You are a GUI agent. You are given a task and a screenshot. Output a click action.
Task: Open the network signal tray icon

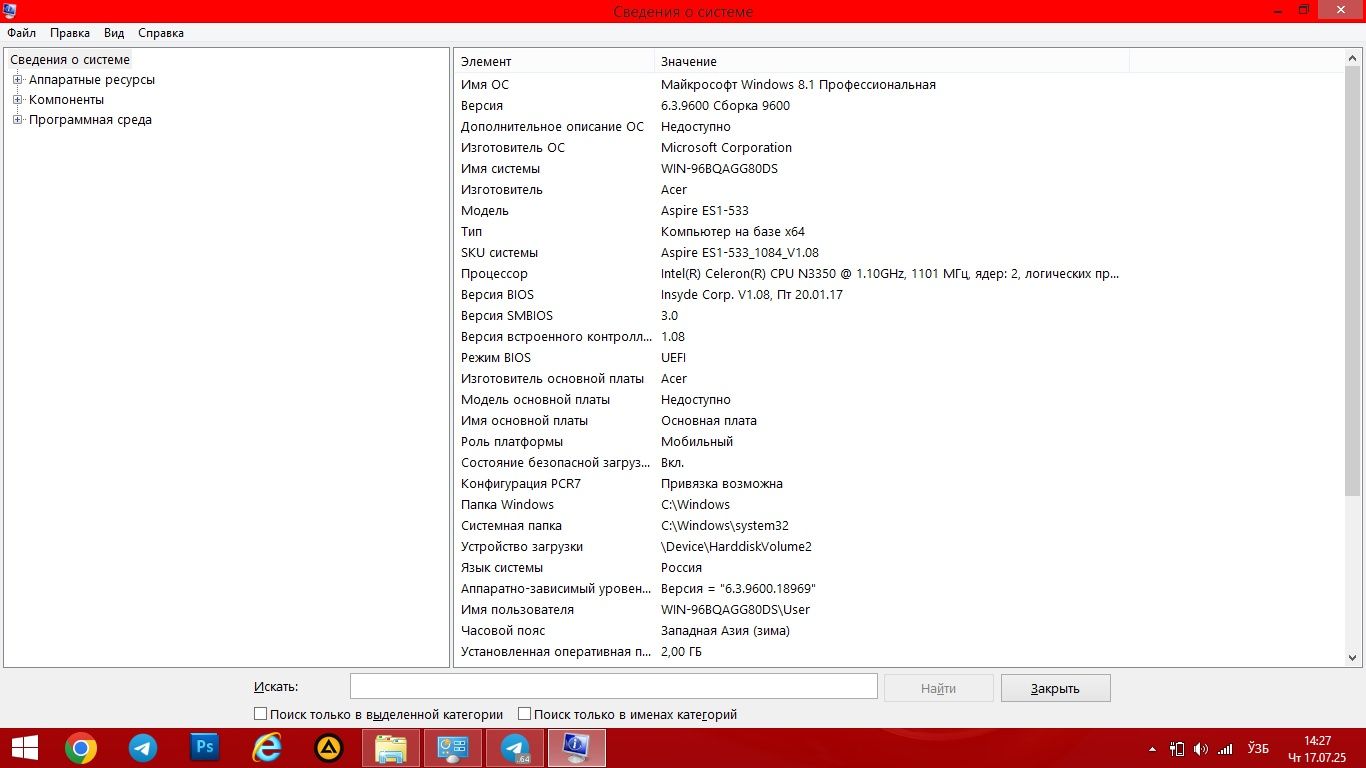point(1225,748)
